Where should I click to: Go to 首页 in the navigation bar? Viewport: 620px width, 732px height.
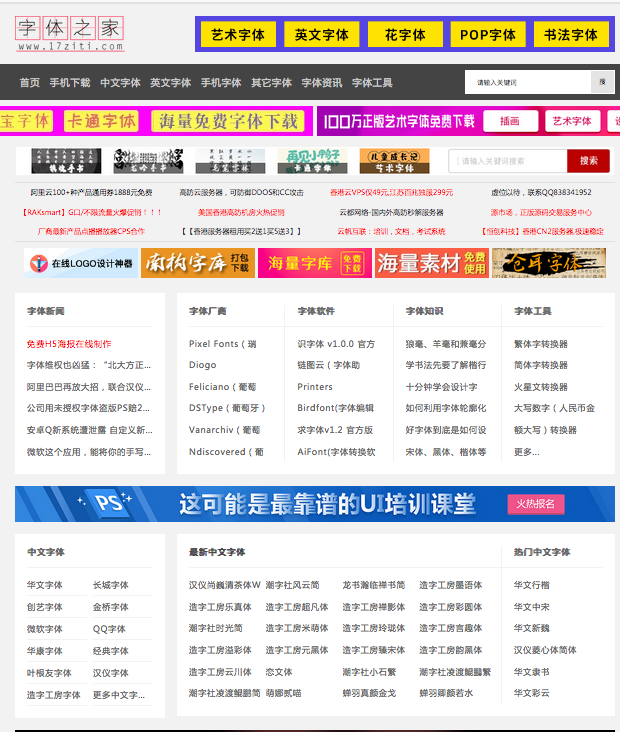point(30,83)
